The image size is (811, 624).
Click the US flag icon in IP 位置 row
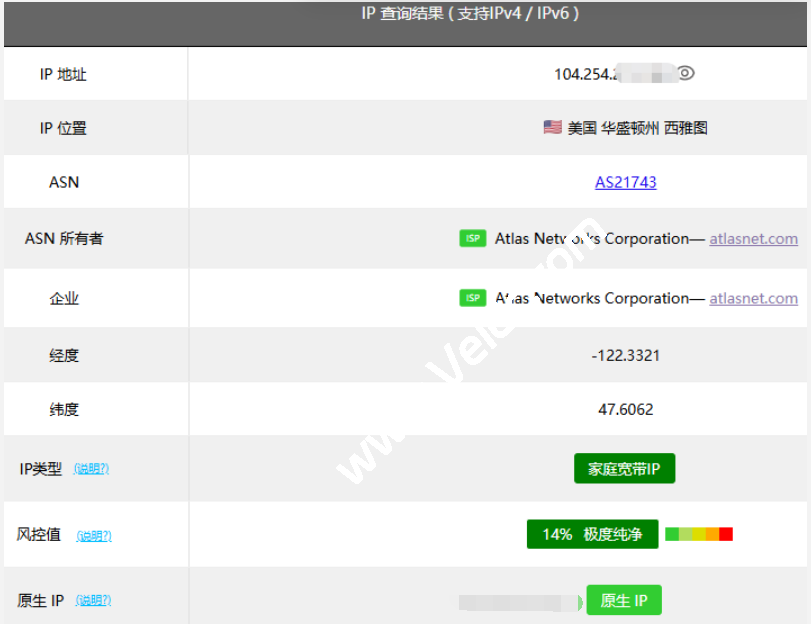point(552,127)
